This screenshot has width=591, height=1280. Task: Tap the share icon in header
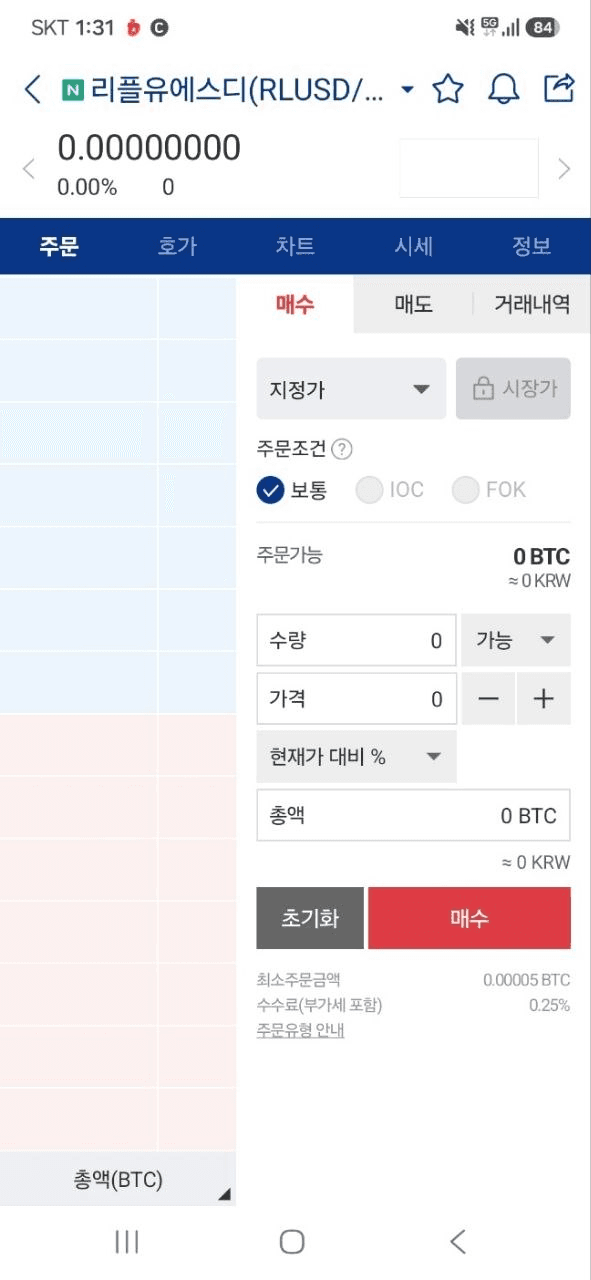point(559,88)
